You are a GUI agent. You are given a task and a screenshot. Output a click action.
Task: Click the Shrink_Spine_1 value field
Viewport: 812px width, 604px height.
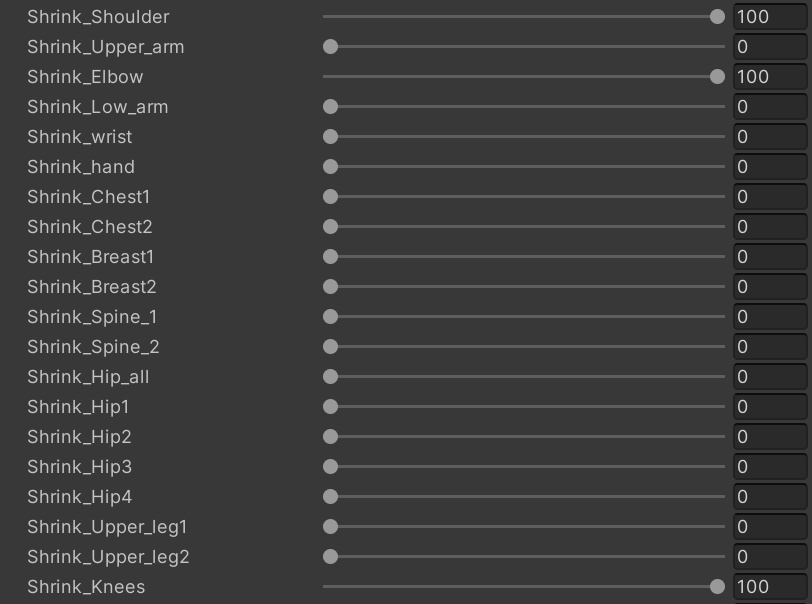pyautogui.click(x=770, y=317)
